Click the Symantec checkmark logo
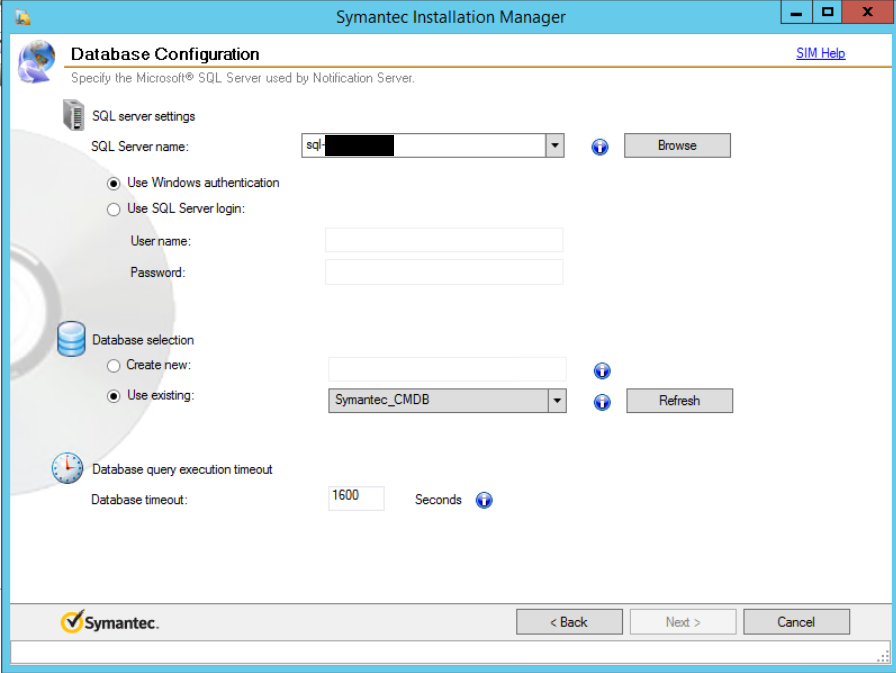This screenshot has height=673, width=896. coord(110,622)
